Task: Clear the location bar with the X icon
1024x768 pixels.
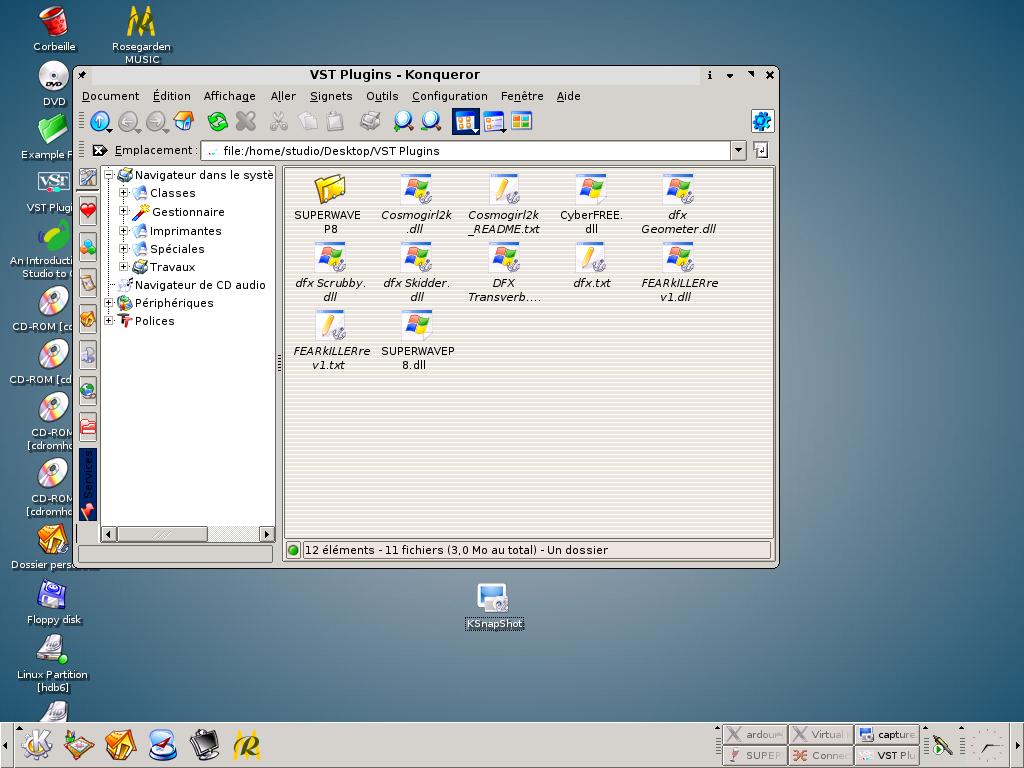Action: pos(99,150)
